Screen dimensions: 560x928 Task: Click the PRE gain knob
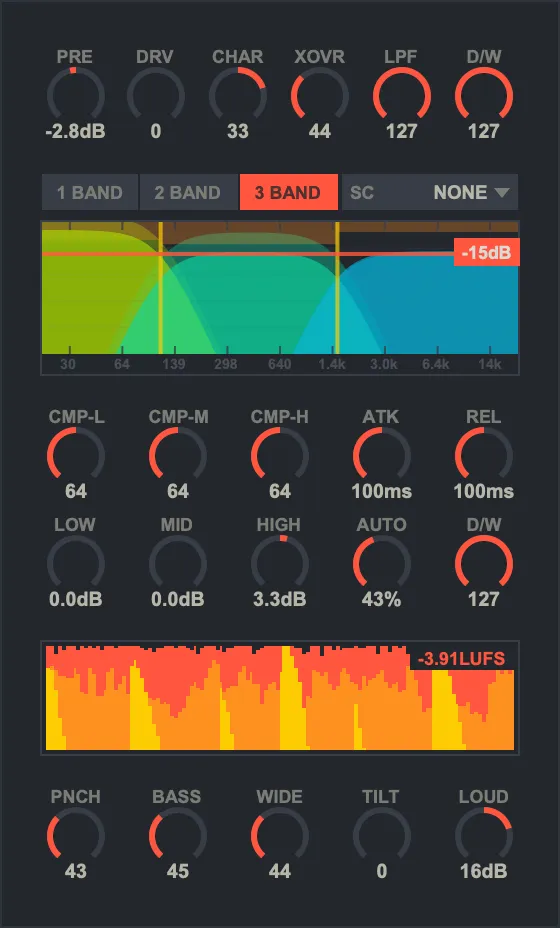76,95
